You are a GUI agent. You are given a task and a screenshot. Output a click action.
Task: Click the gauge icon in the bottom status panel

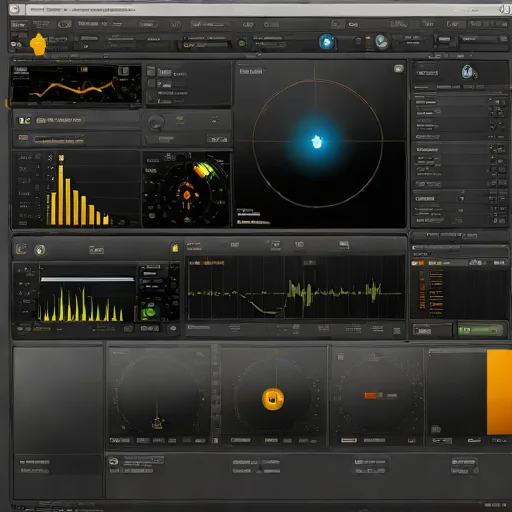click(114, 462)
